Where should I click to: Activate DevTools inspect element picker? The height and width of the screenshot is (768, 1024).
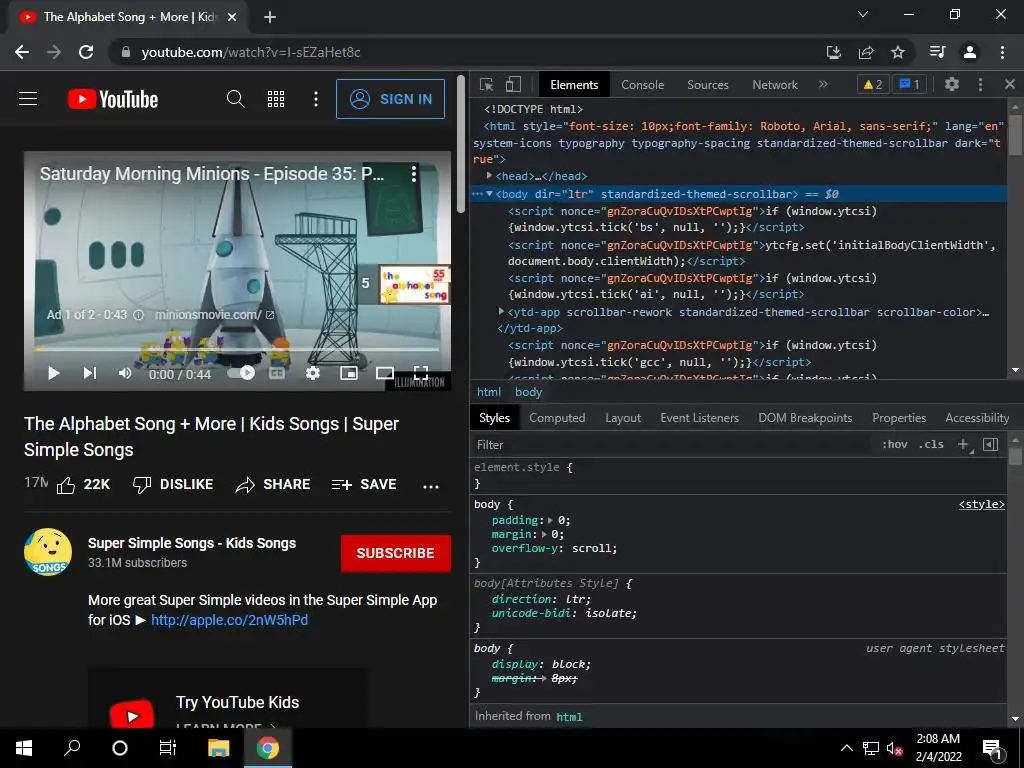tap(487, 84)
